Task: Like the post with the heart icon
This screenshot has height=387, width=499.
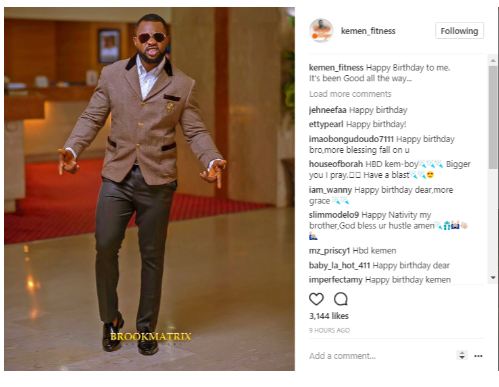Action: pos(316,299)
